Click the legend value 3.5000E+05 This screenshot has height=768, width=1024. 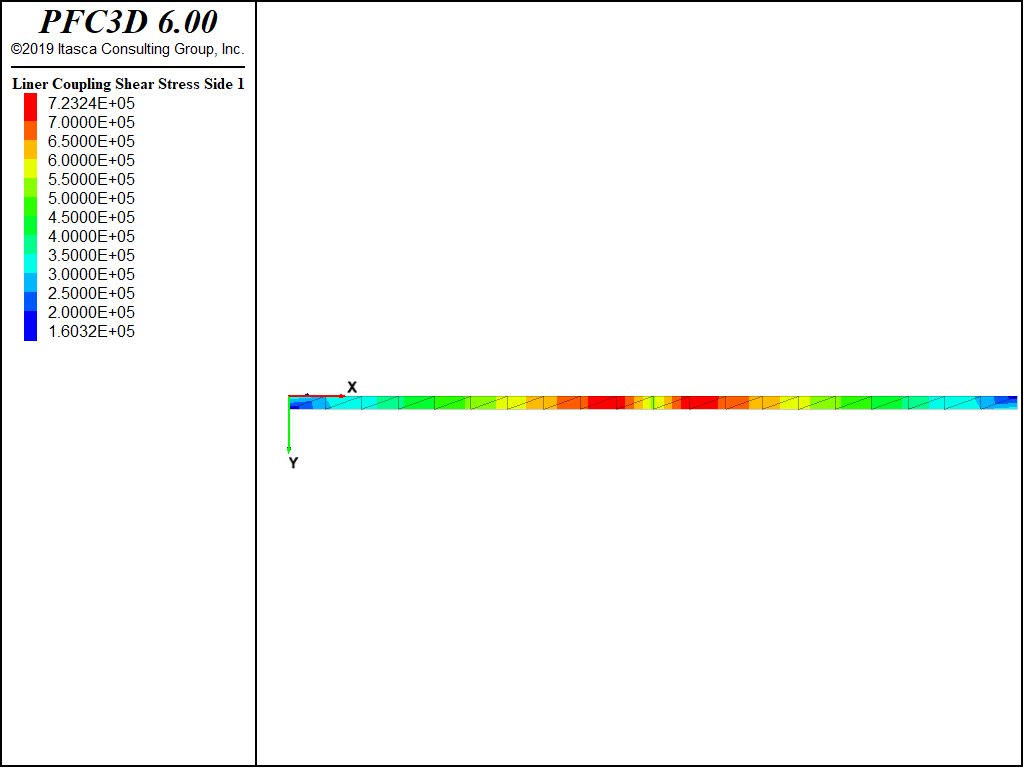coord(91,255)
